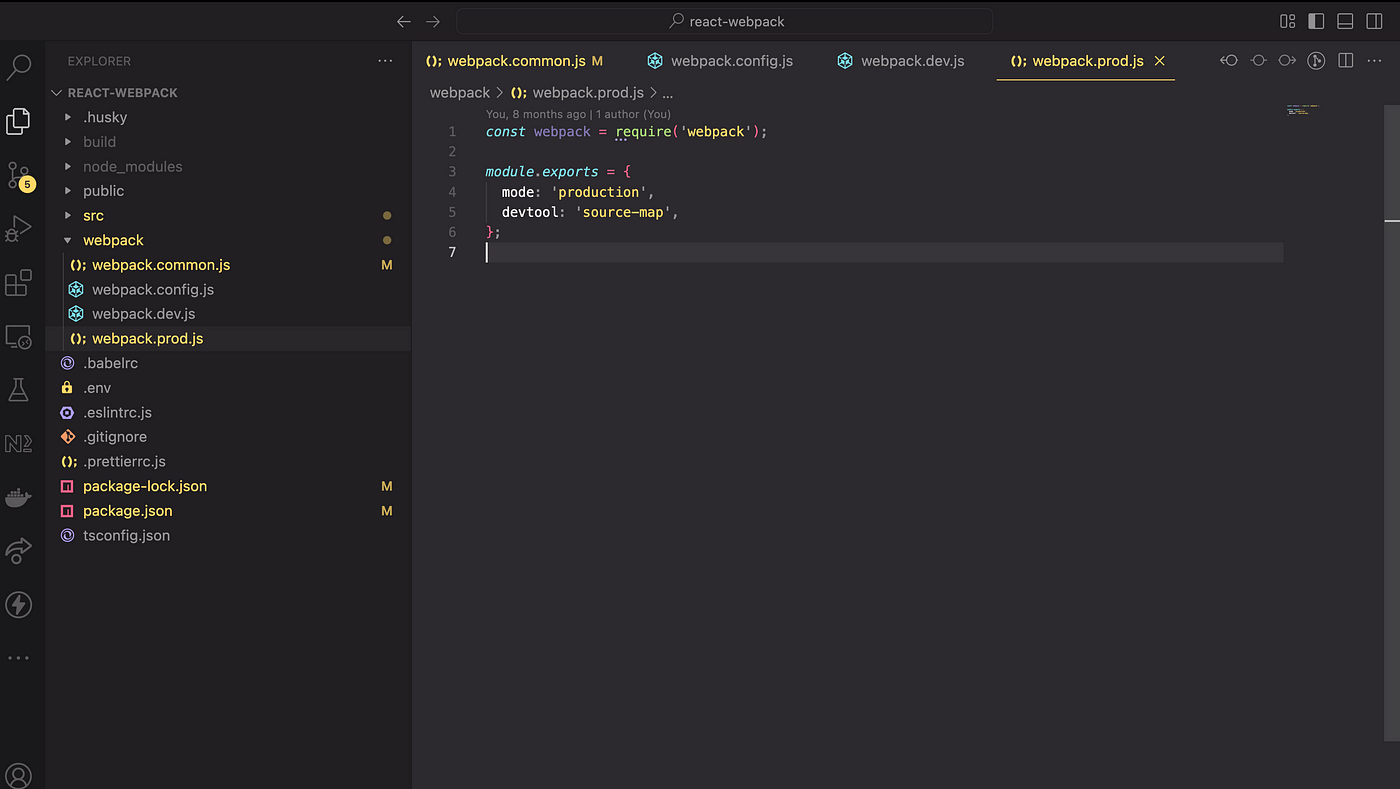Open the Extensions view
1400x789 pixels.
pos(19,283)
